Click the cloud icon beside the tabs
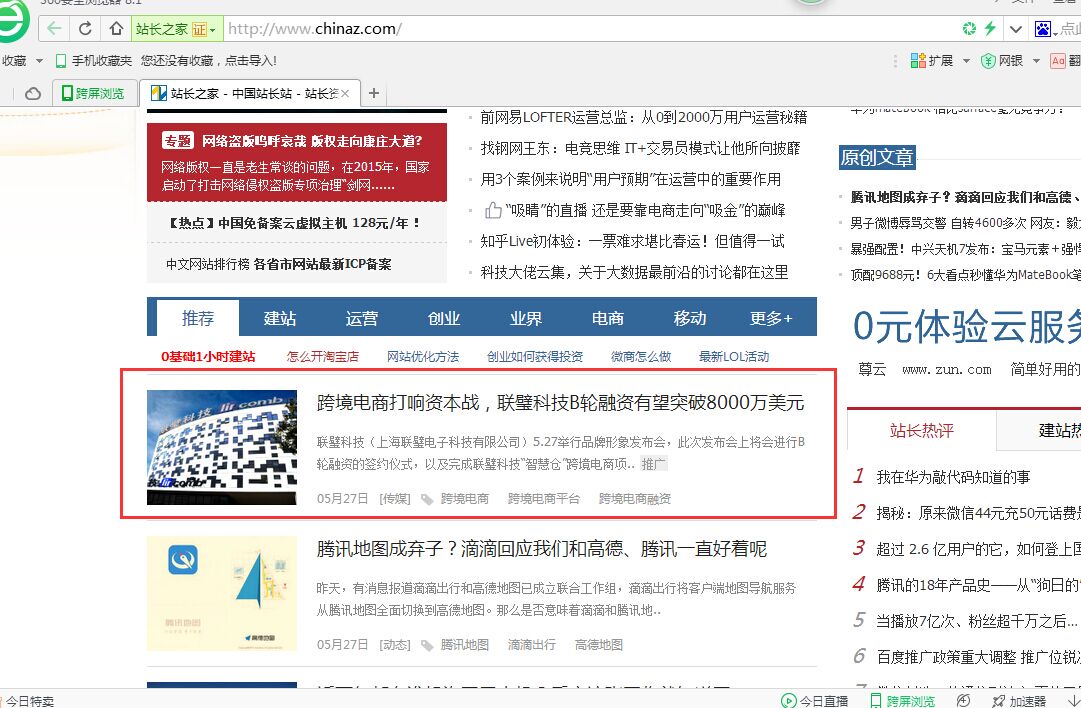The height and width of the screenshot is (708, 1081). pyautogui.click(x=32, y=93)
